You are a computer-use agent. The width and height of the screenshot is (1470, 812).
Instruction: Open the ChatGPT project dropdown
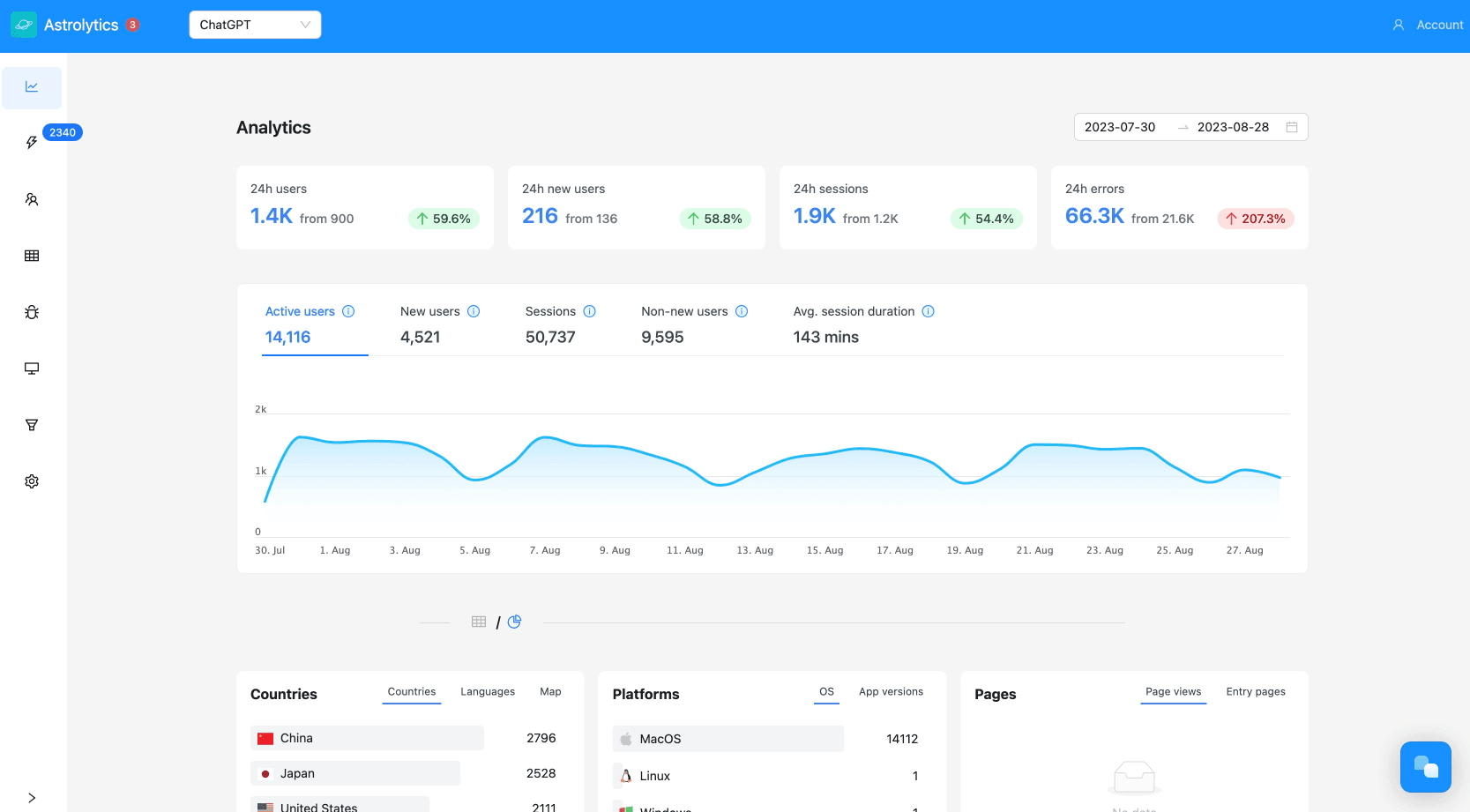pos(254,25)
